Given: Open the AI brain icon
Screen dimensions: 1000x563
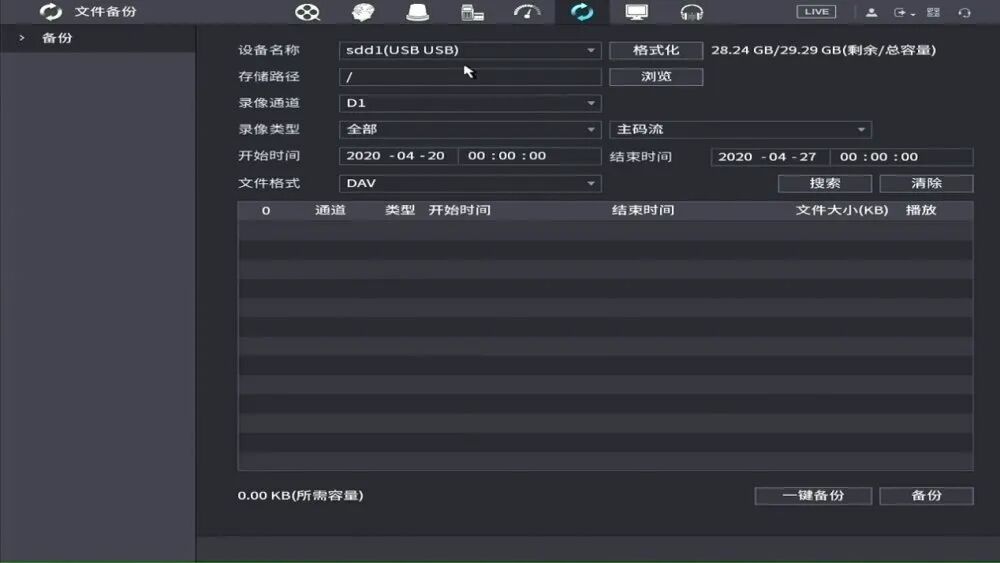Looking at the screenshot, I should coord(363,12).
